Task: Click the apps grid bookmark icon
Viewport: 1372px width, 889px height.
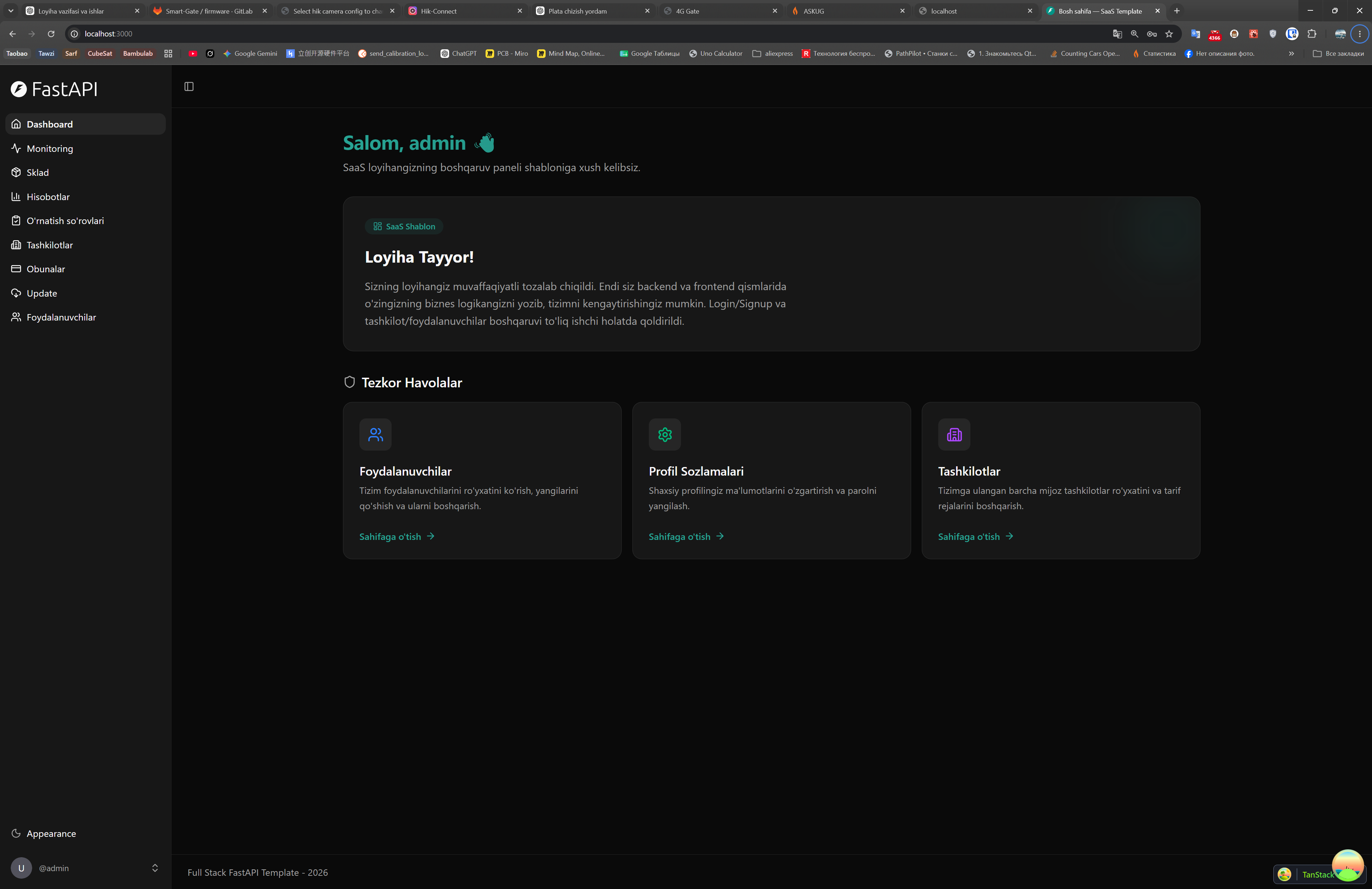Action: 168,54
